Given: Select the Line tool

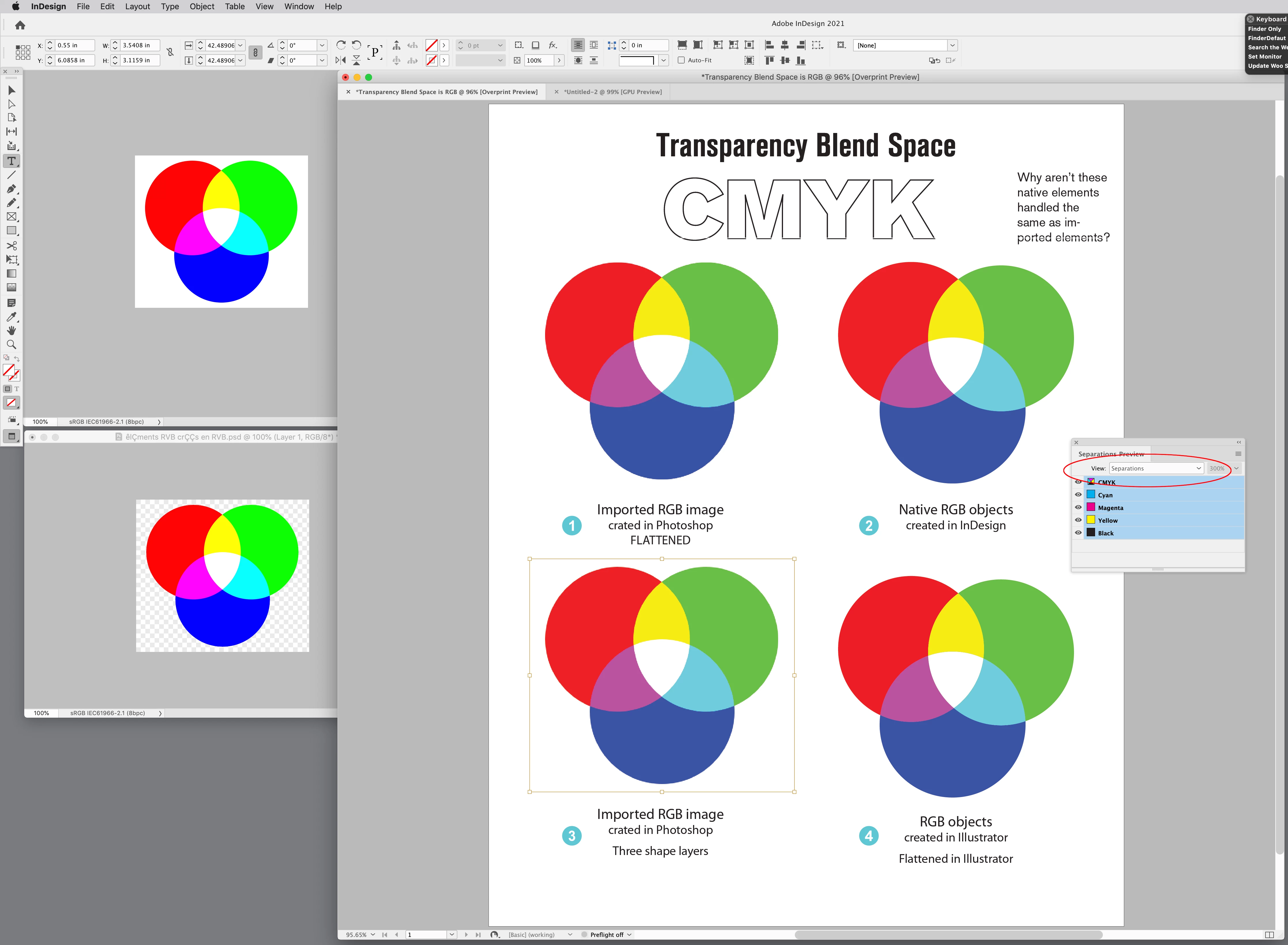Looking at the screenshot, I should tap(12, 175).
